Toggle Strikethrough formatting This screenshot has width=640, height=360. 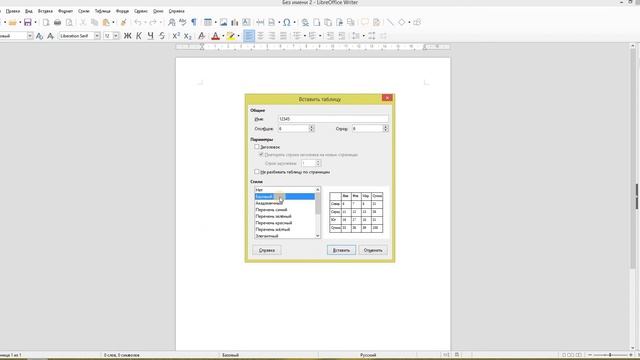162,36
